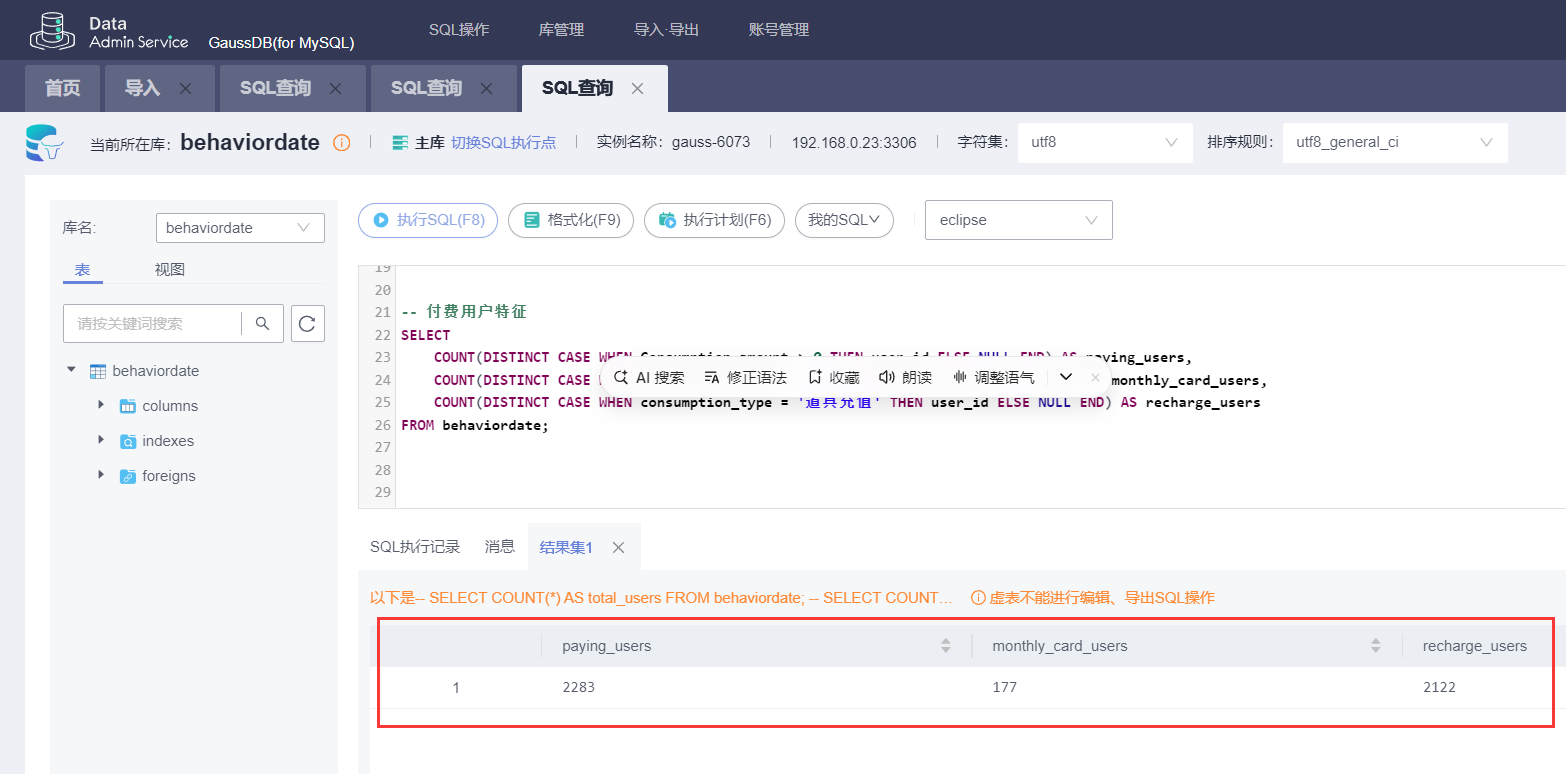Open the eclipse theme dropdown
This screenshot has height=774, width=1566.
coord(1019,220)
